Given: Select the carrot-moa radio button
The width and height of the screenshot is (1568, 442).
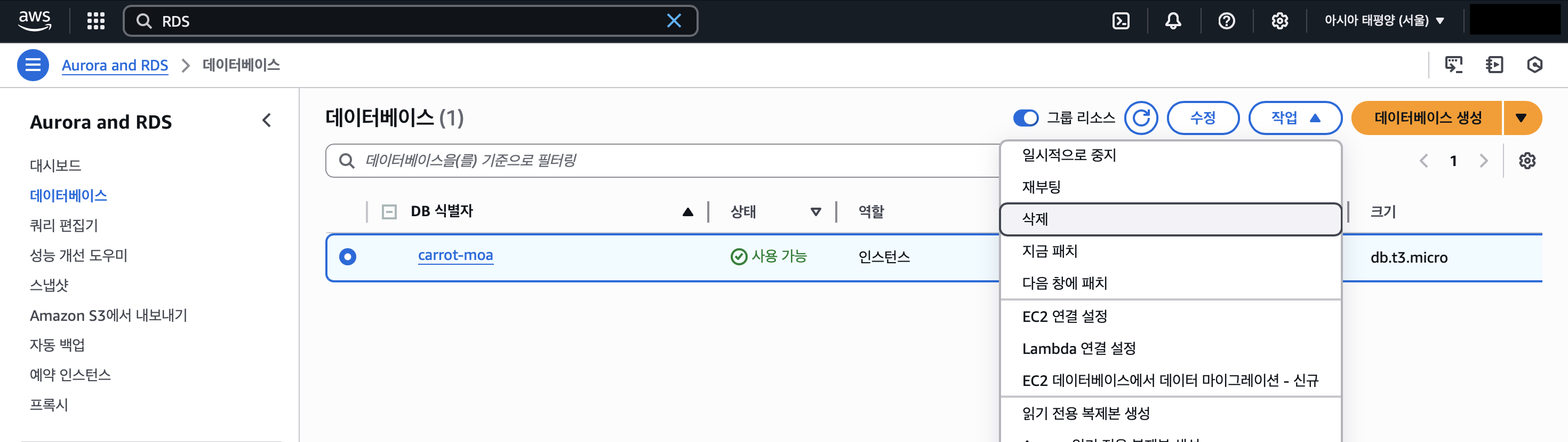Looking at the screenshot, I should [348, 257].
